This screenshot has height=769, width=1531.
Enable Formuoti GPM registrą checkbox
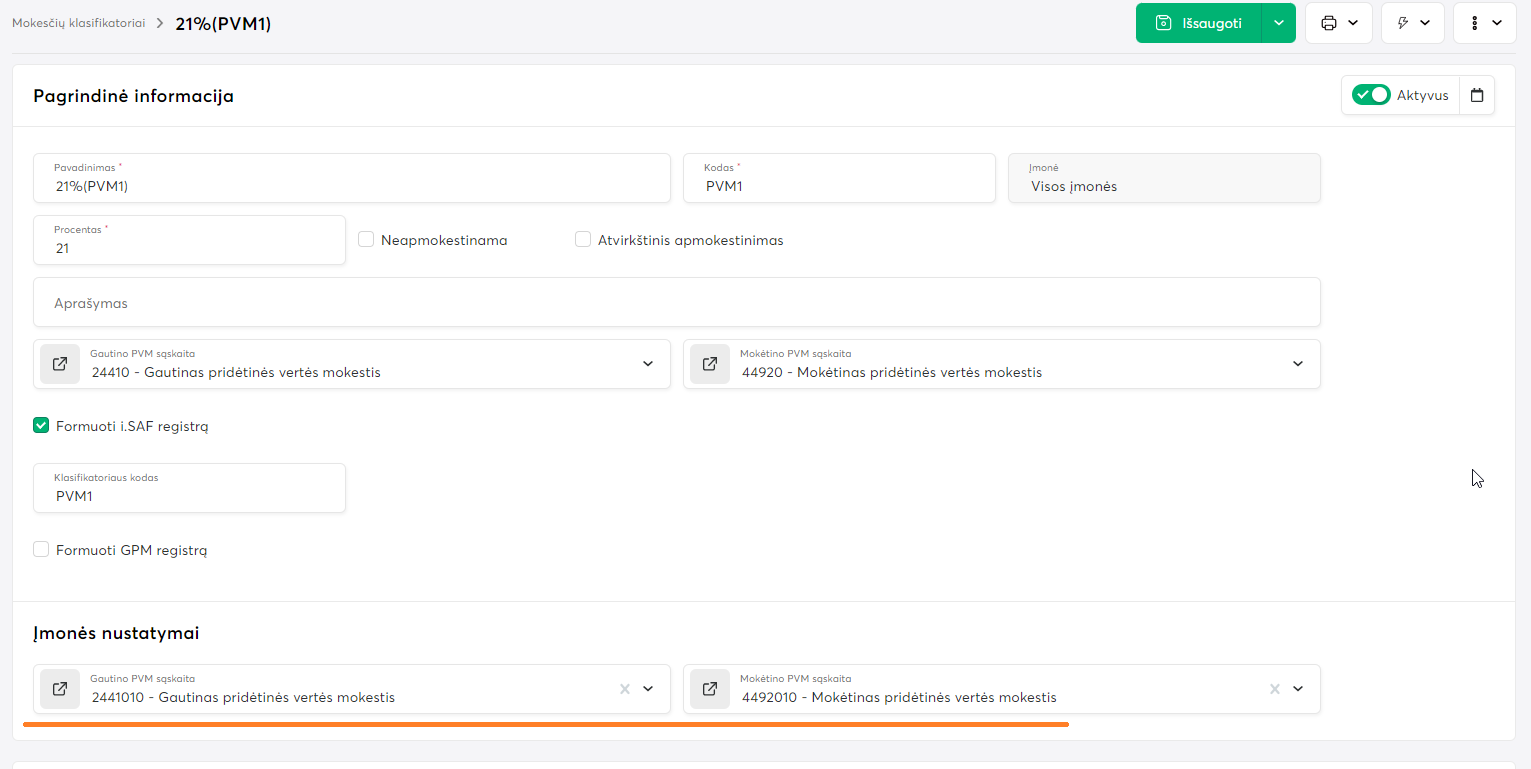(41, 550)
